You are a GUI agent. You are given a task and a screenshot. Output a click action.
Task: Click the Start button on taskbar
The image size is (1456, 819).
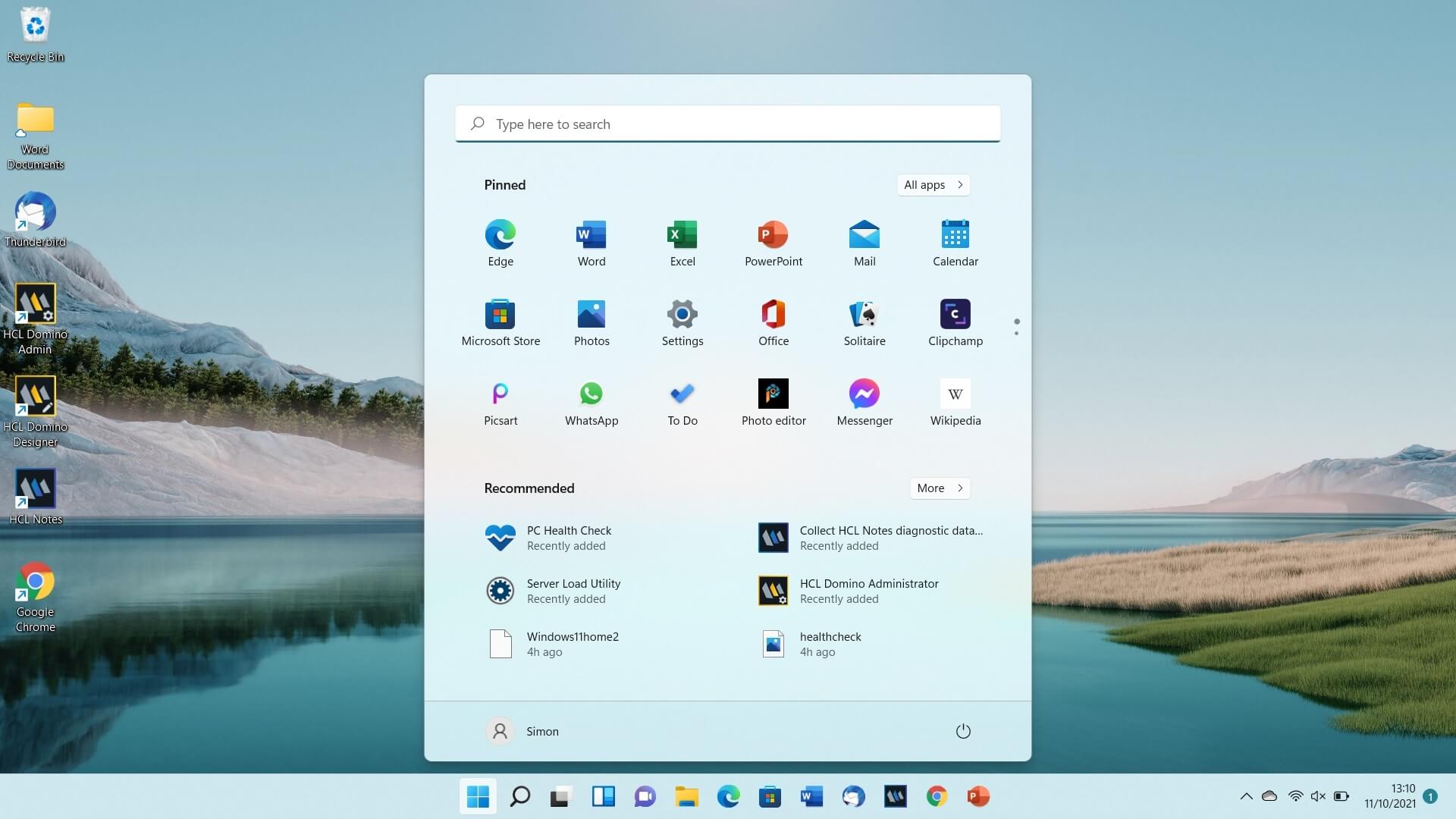coord(478,796)
